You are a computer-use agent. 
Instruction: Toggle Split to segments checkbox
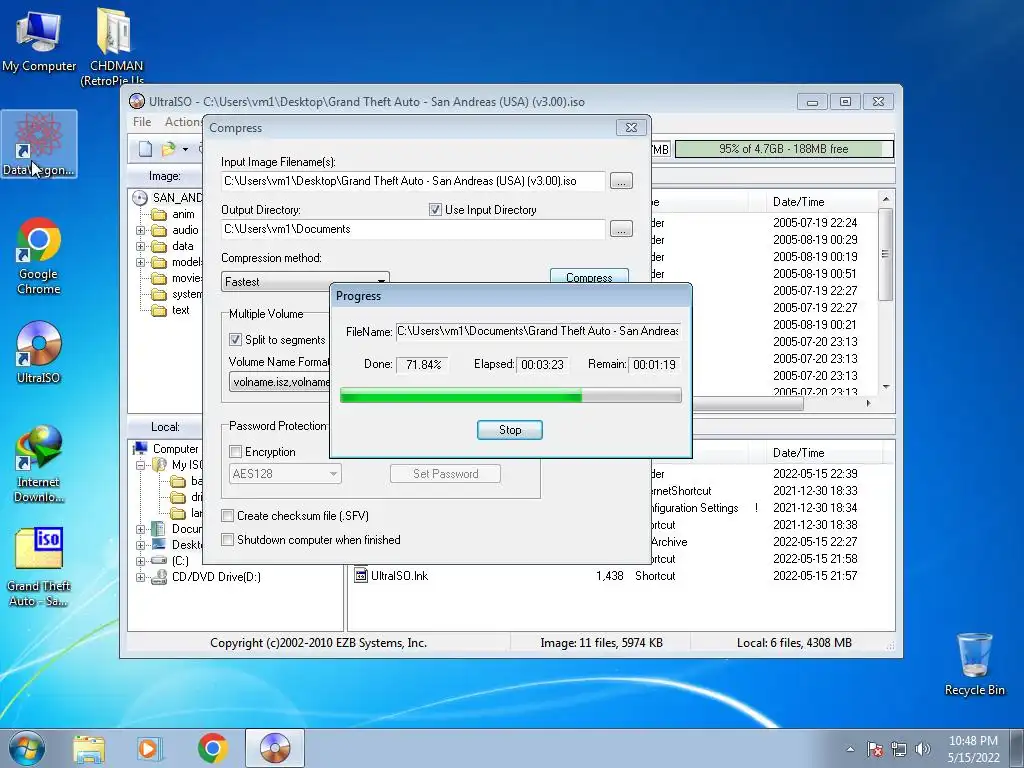tap(235, 340)
